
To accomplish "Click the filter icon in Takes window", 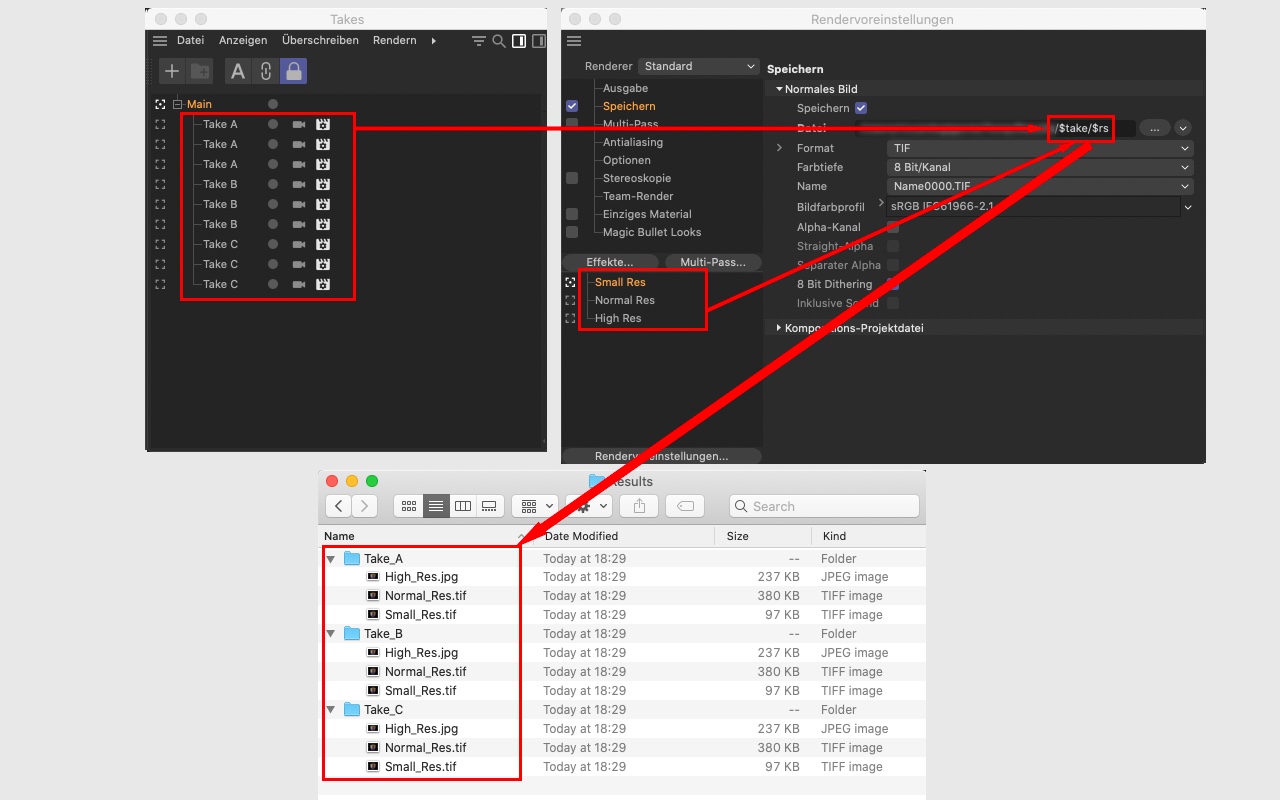I will click(479, 41).
